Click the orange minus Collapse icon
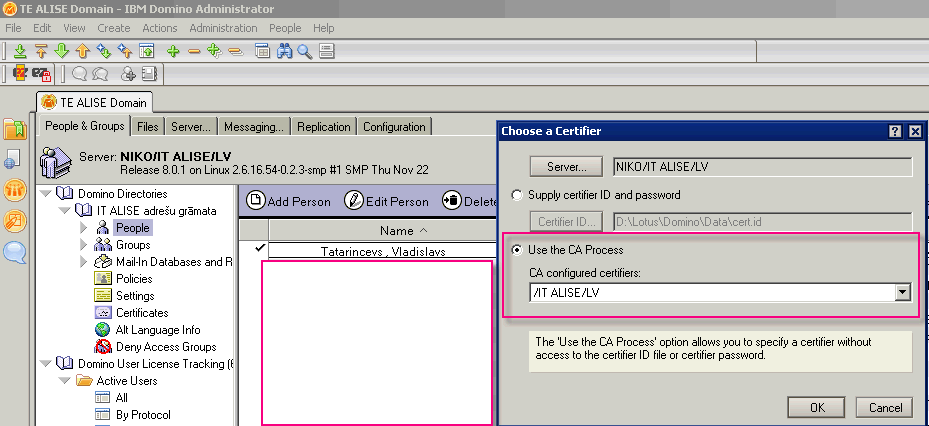Image resolution: width=929 pixels, height=426 pixels. tap(194, 51)
